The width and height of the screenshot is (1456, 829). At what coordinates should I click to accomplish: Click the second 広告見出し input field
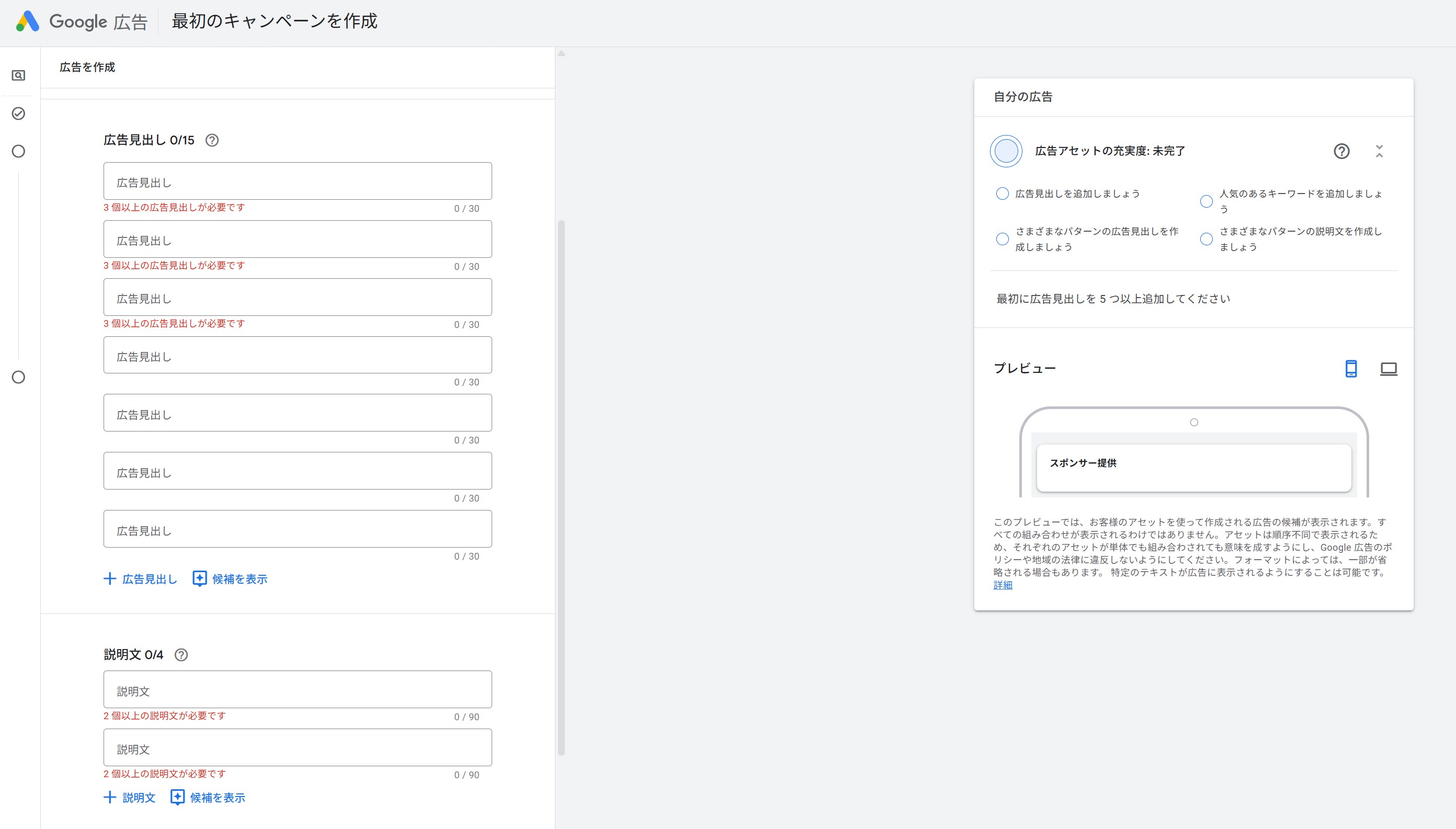(298, 239)
